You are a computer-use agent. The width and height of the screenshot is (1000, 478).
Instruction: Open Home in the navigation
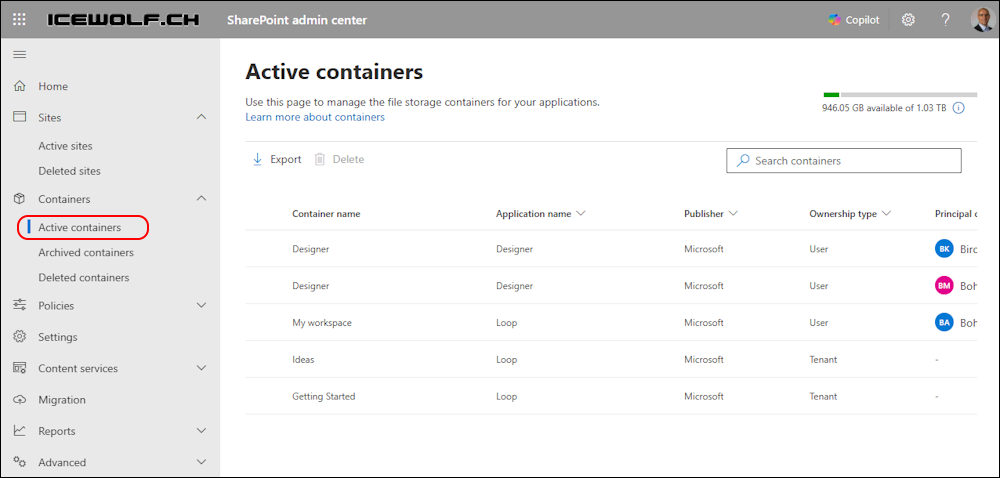pyautogui.click(x=53, y=86)
